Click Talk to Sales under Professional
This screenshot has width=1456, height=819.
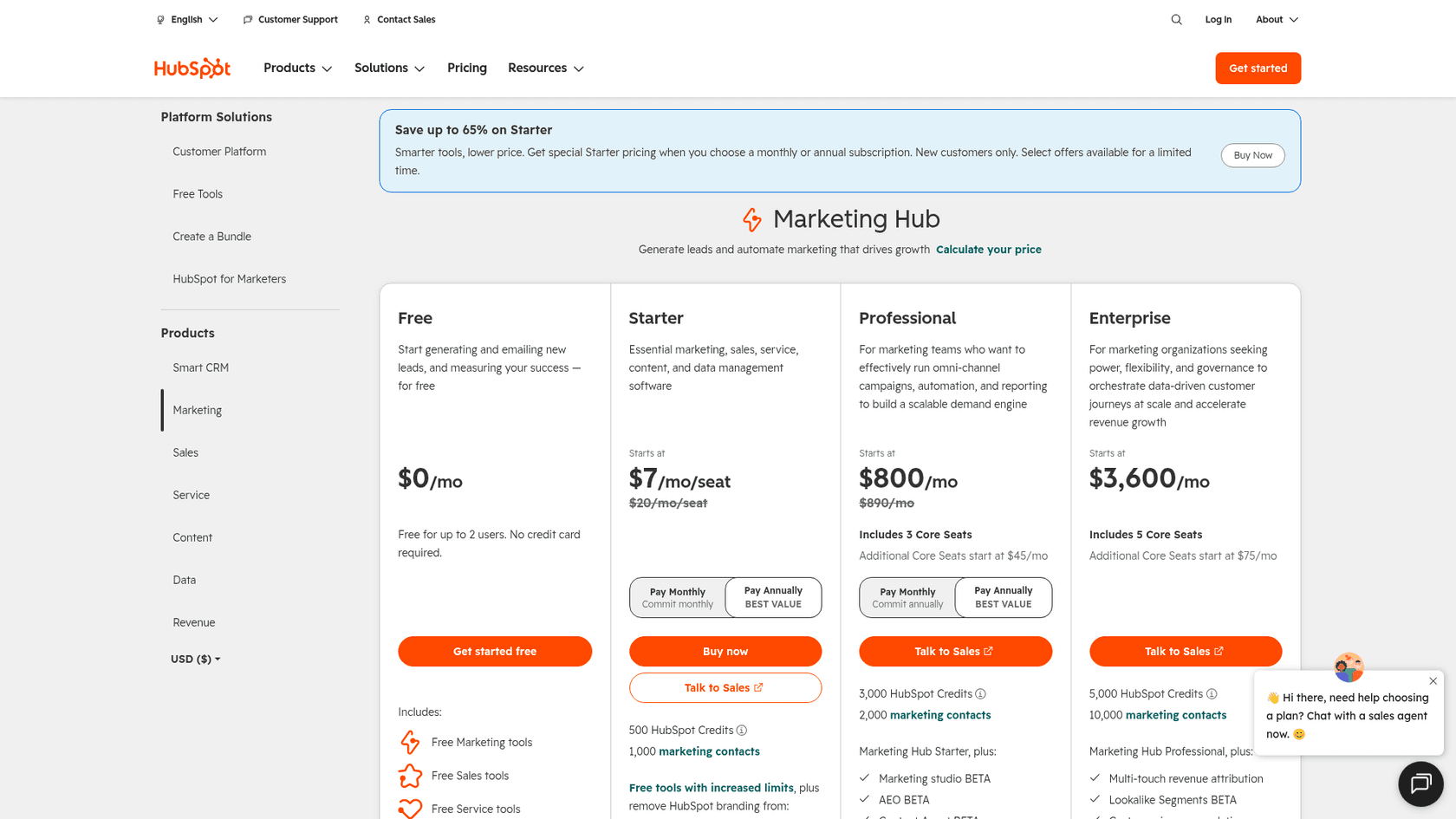955,651
